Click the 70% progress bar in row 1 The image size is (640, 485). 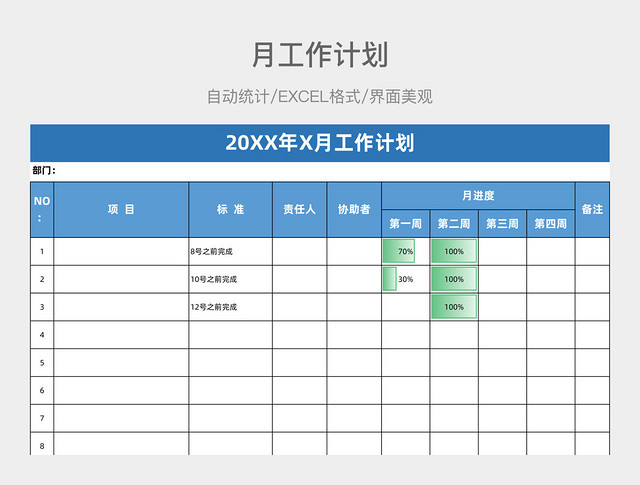(399, 251)
